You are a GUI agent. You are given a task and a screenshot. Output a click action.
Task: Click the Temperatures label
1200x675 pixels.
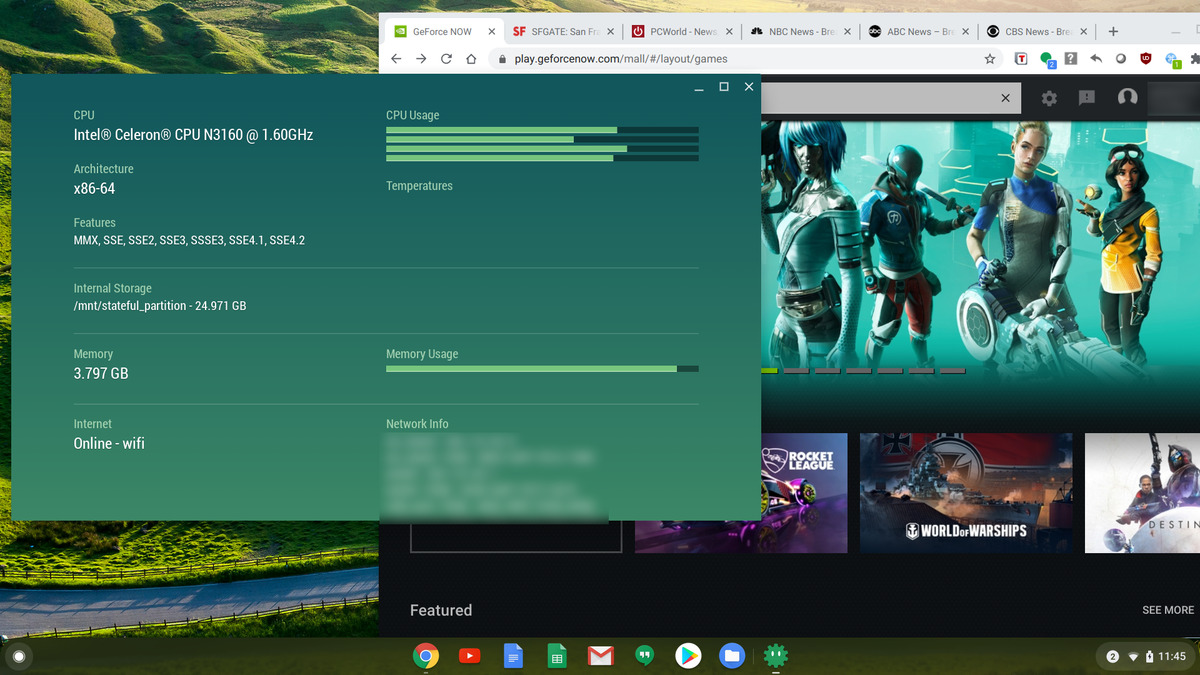tap(419, 186)
